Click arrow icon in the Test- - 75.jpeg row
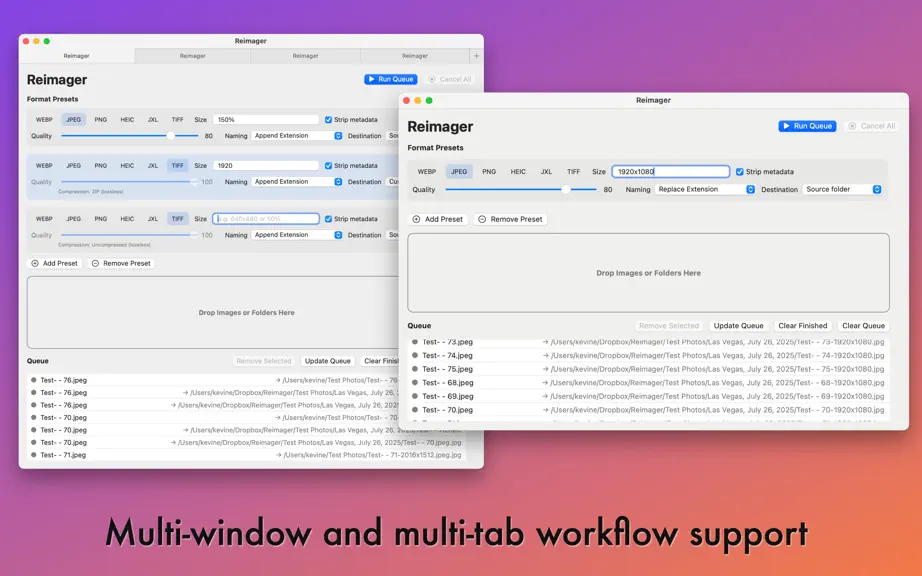This screenshot has height=576, width=922. [545, 369]
